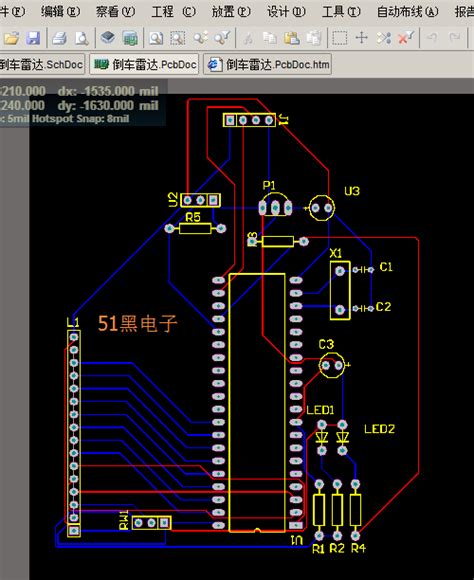The image size is (474, 580).
Task: Select the LED2 designator label
Action: point(380,429)
